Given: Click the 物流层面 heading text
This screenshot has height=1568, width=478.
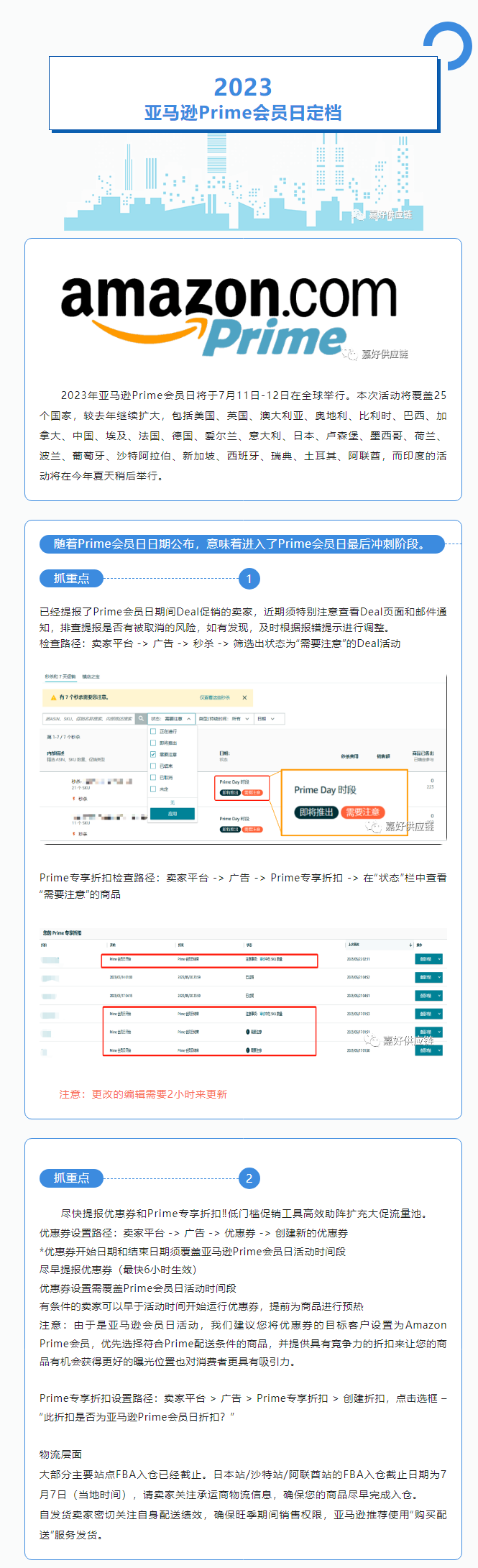Looking at the screenshot, I should 60,1454.
